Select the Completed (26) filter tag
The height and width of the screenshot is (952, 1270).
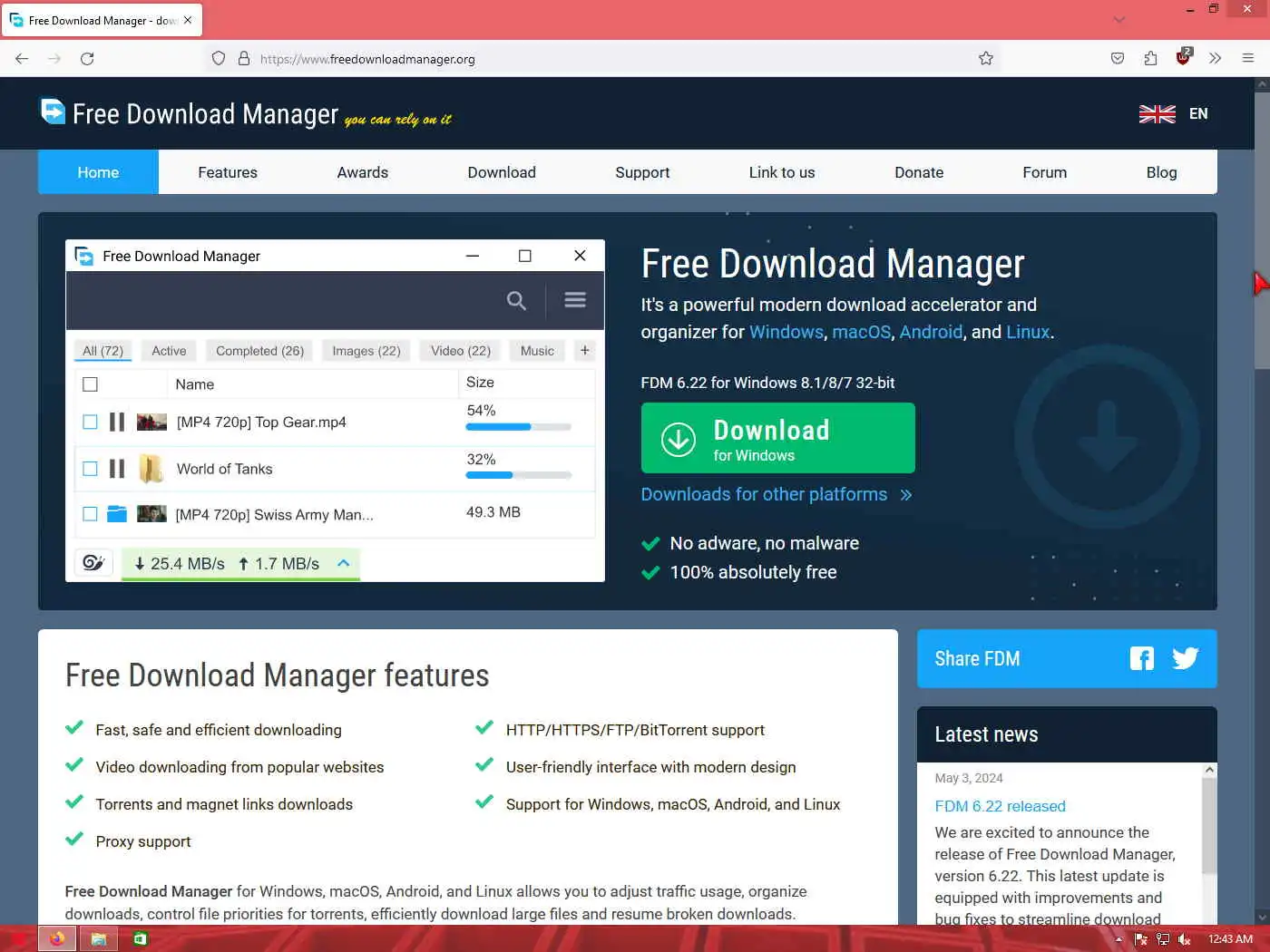[x=259, y=350]
